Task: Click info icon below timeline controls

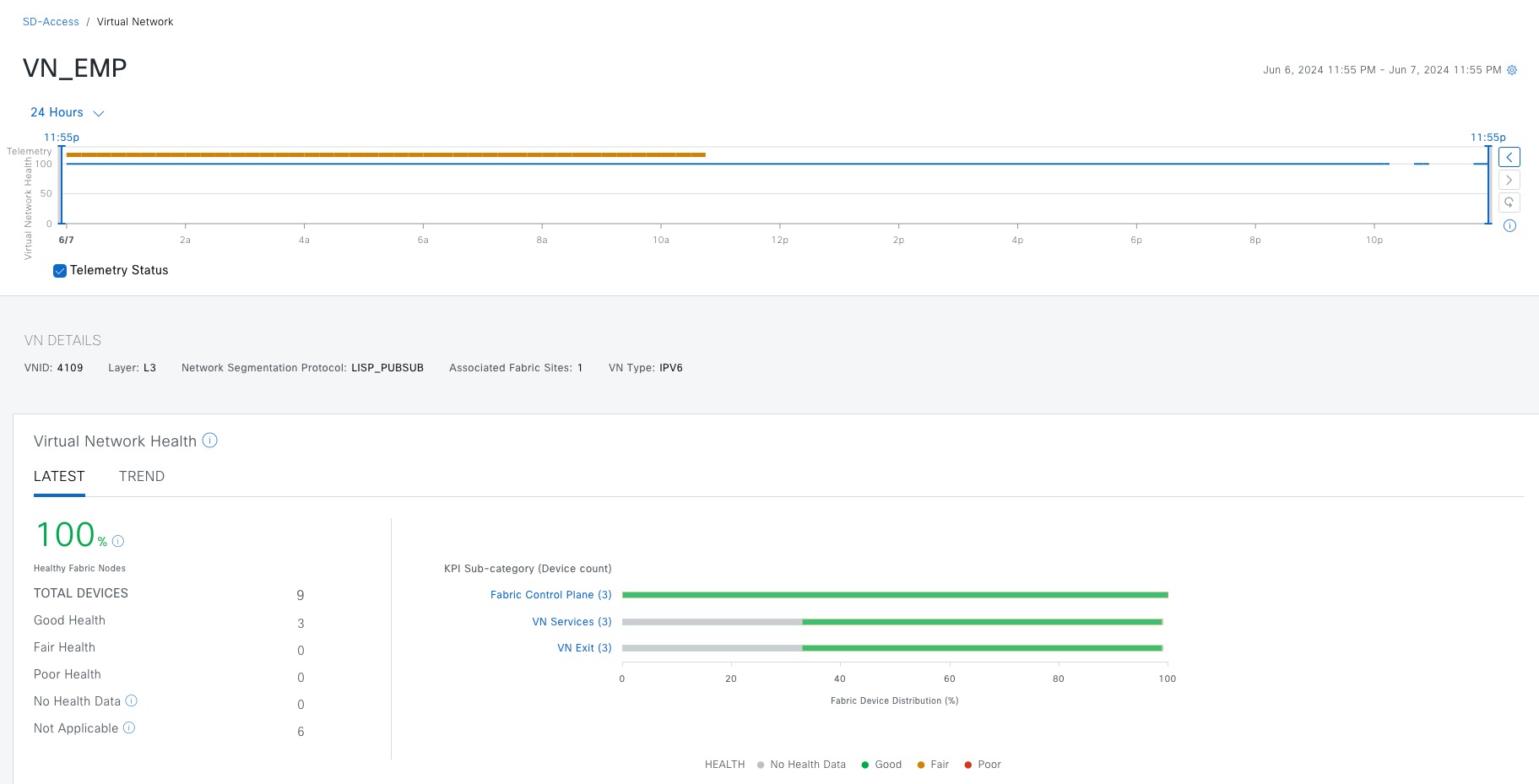Action: [1509, 226]
